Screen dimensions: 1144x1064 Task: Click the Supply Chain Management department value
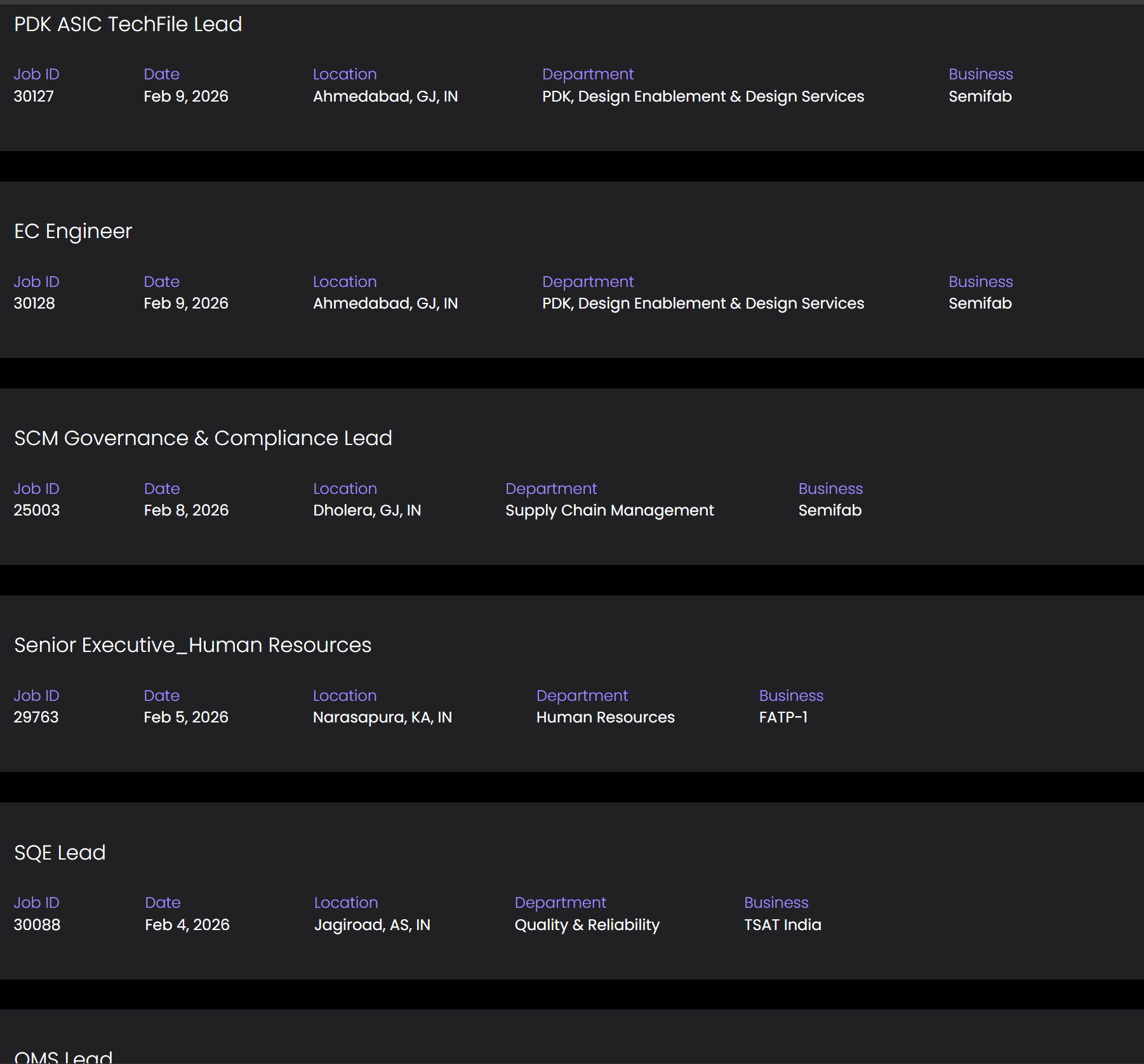click(609, 510)
